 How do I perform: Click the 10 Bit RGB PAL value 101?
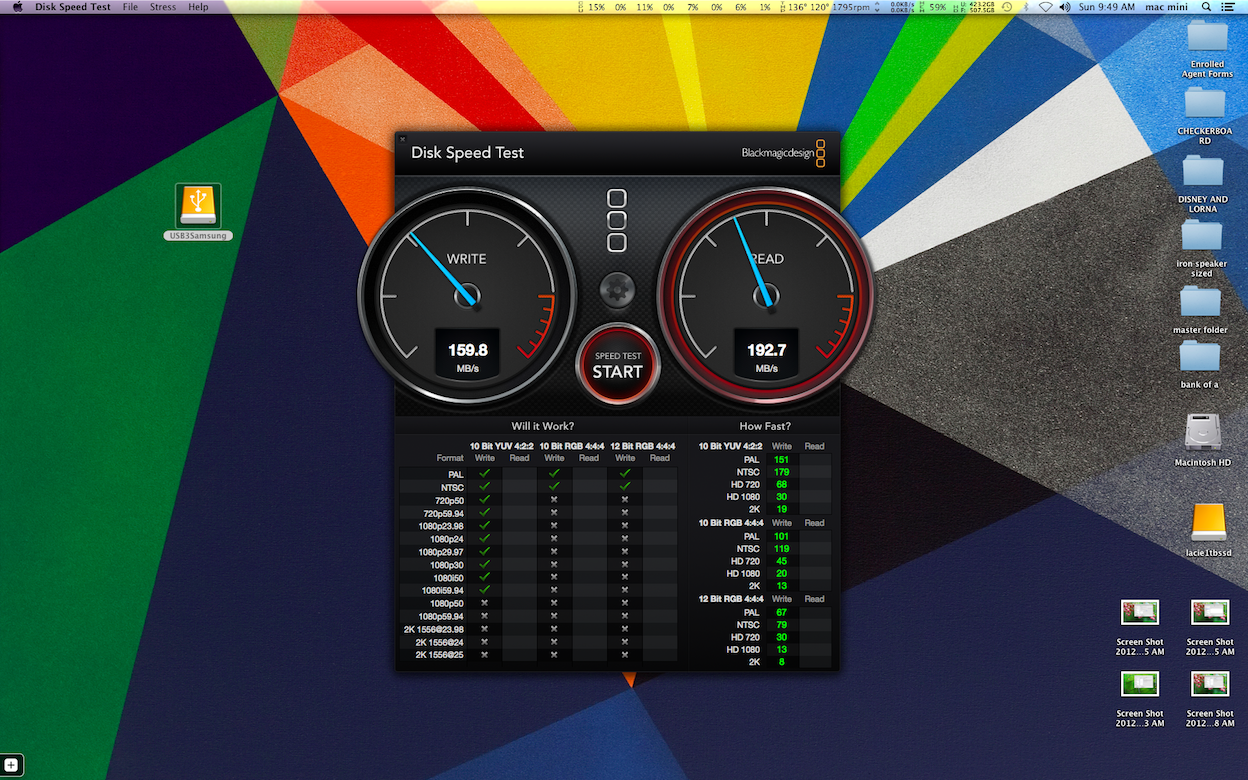pos(782,536)
